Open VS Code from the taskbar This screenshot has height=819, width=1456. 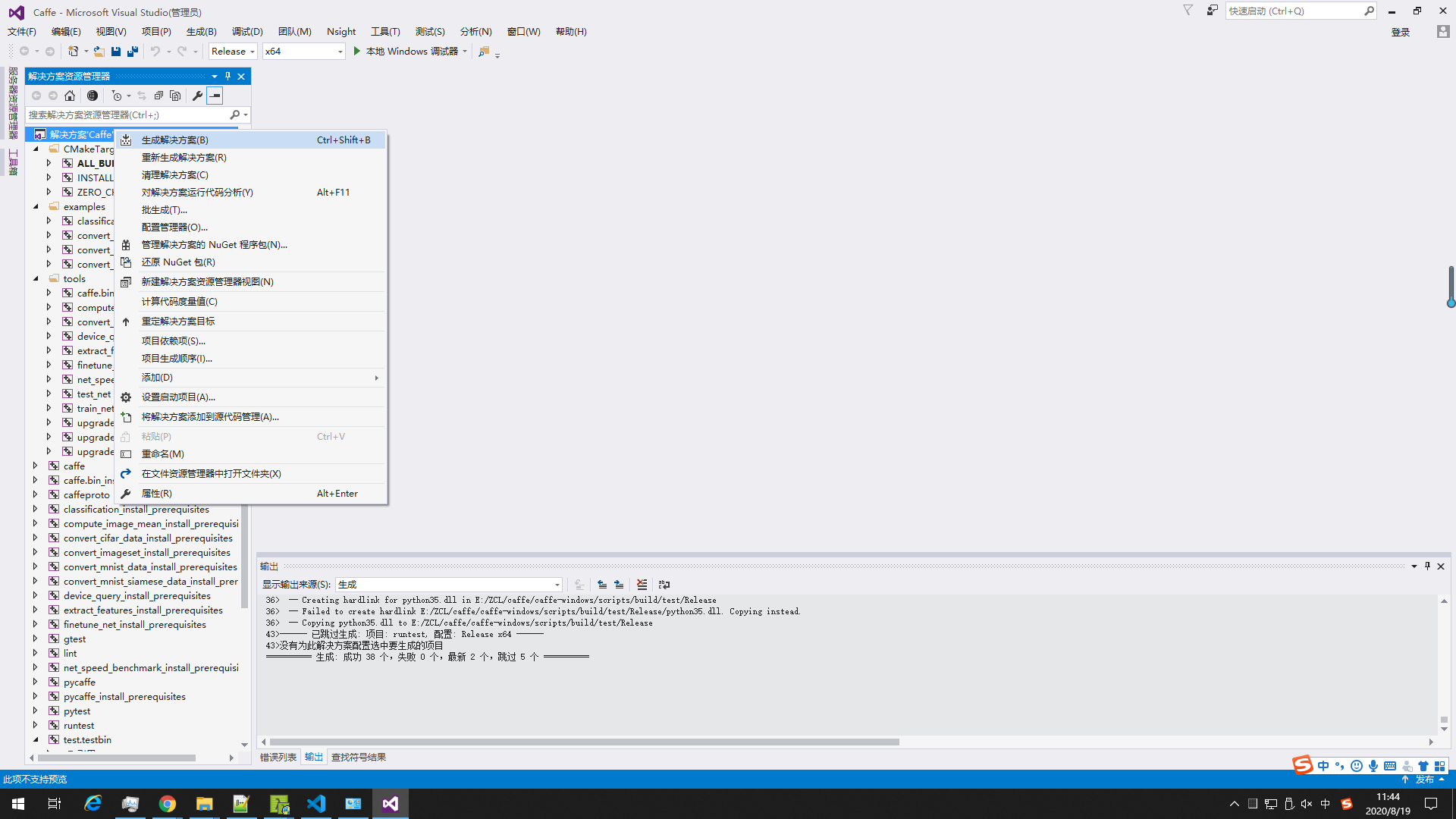pos(316,804)
